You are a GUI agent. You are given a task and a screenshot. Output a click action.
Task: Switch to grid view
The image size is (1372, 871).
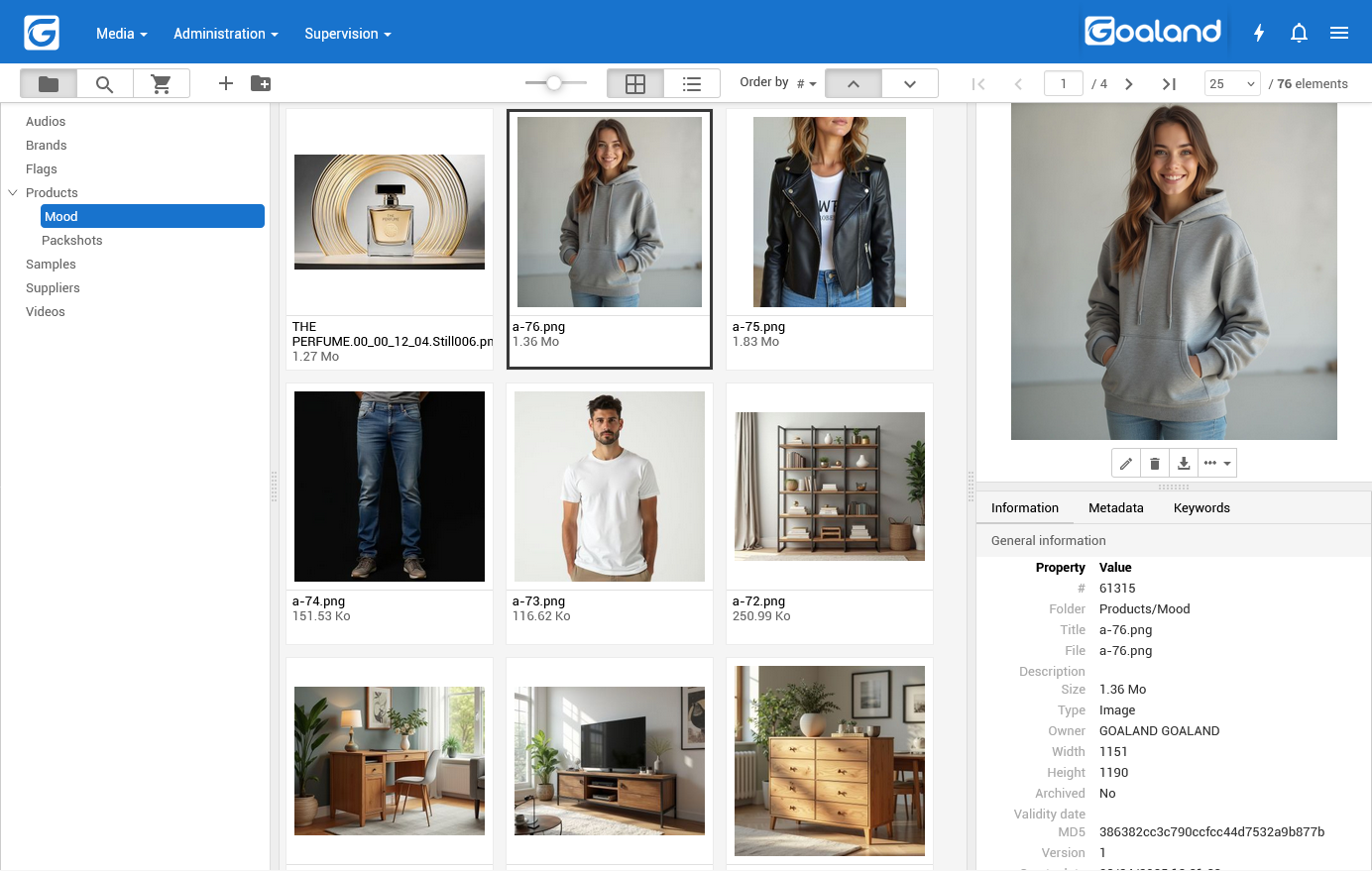point(635,84)
